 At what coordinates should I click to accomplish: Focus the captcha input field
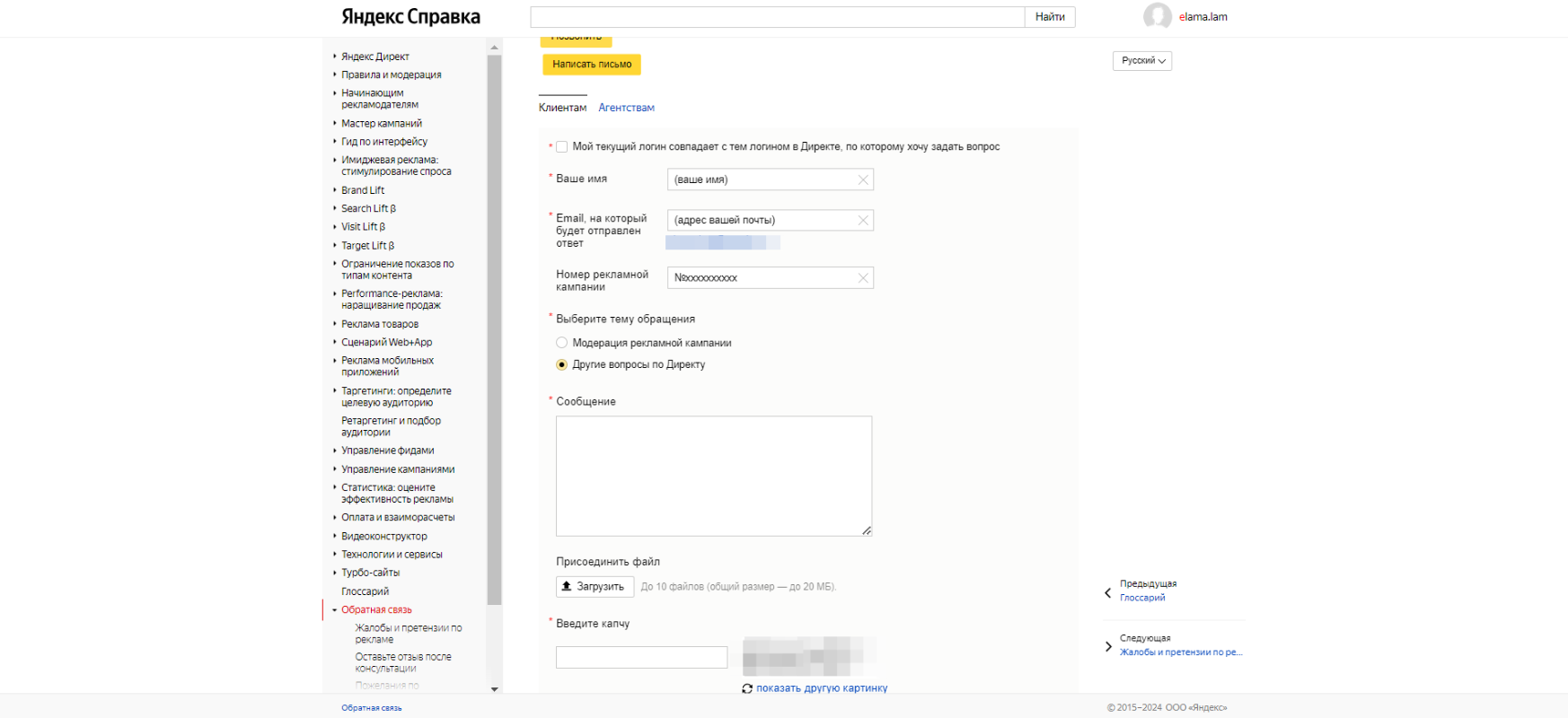pos(641,657)
